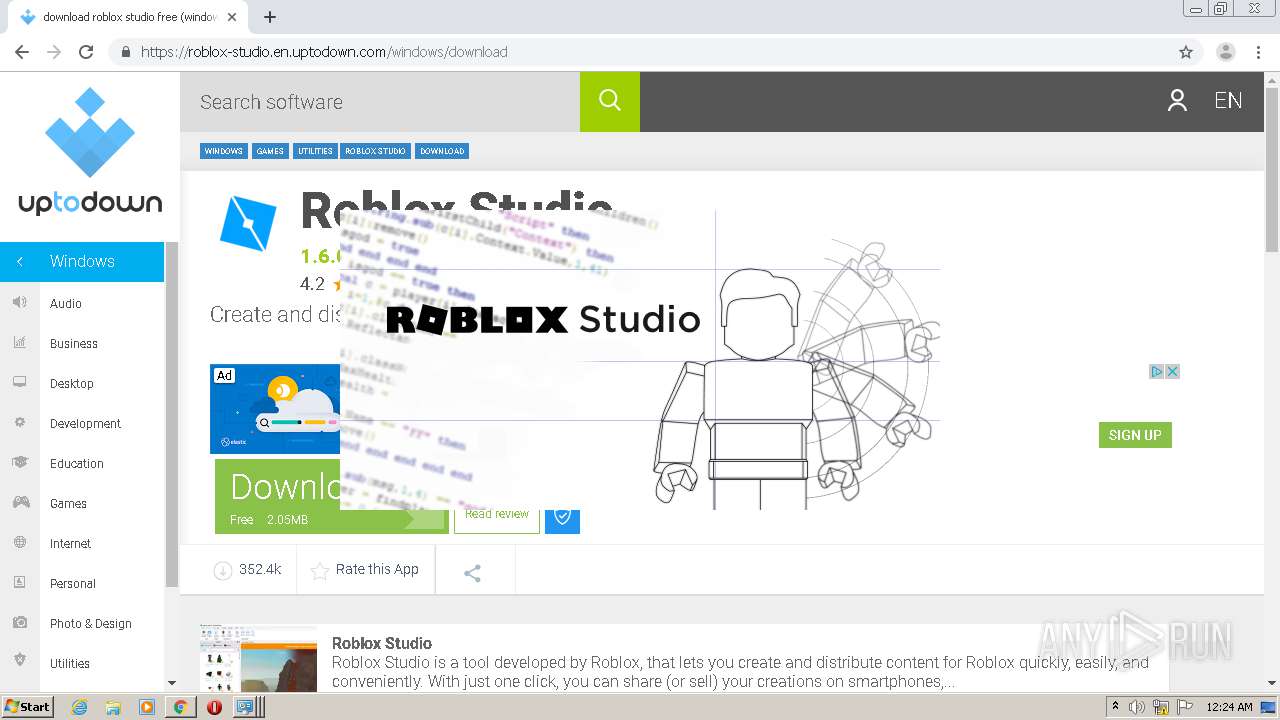Open the EN language selector
This screenshot has height=720, width=1280.
click(1228, 100)
